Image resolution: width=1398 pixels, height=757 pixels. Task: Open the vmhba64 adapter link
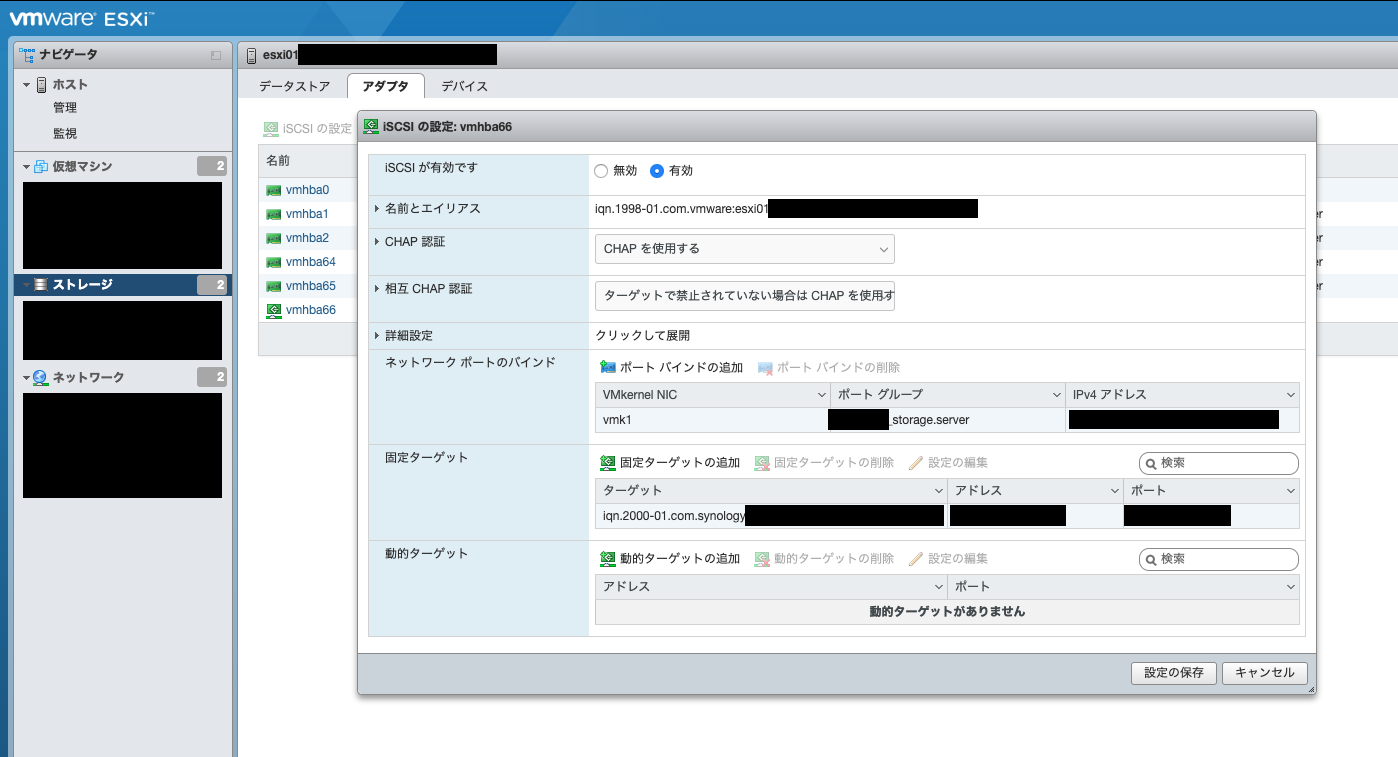(310, 262)
